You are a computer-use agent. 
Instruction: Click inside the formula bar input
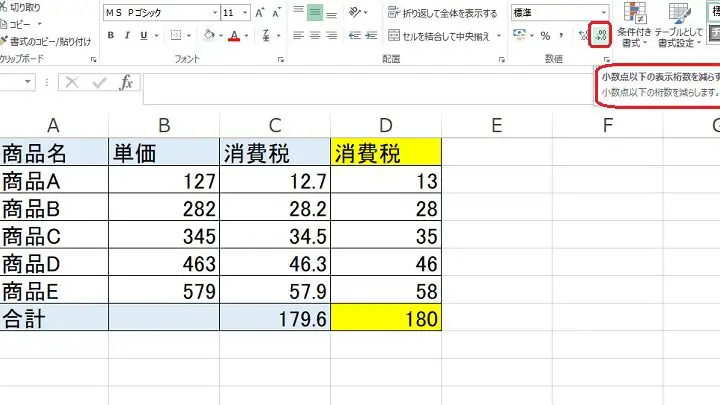pos(367,88)
